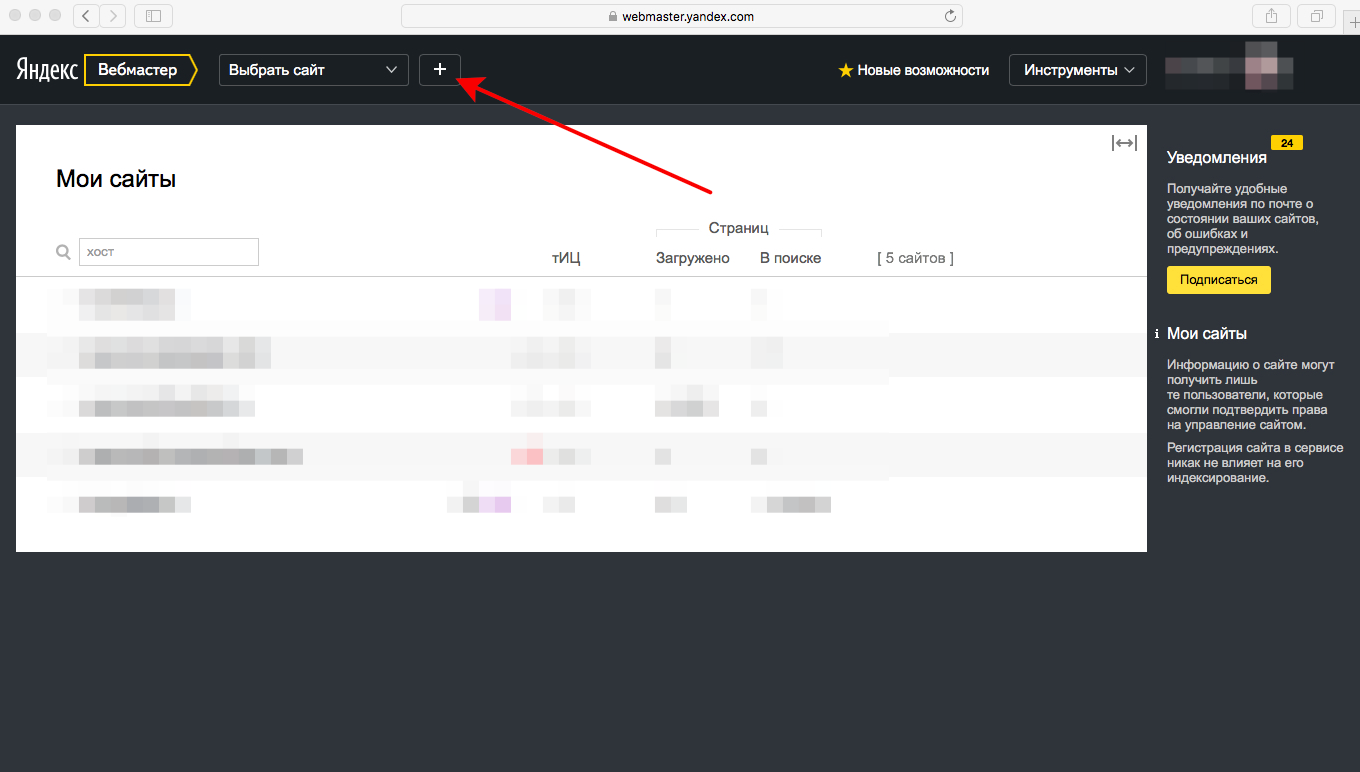
Task: Reload the page in the address bar
Action: tap(950, 16)
